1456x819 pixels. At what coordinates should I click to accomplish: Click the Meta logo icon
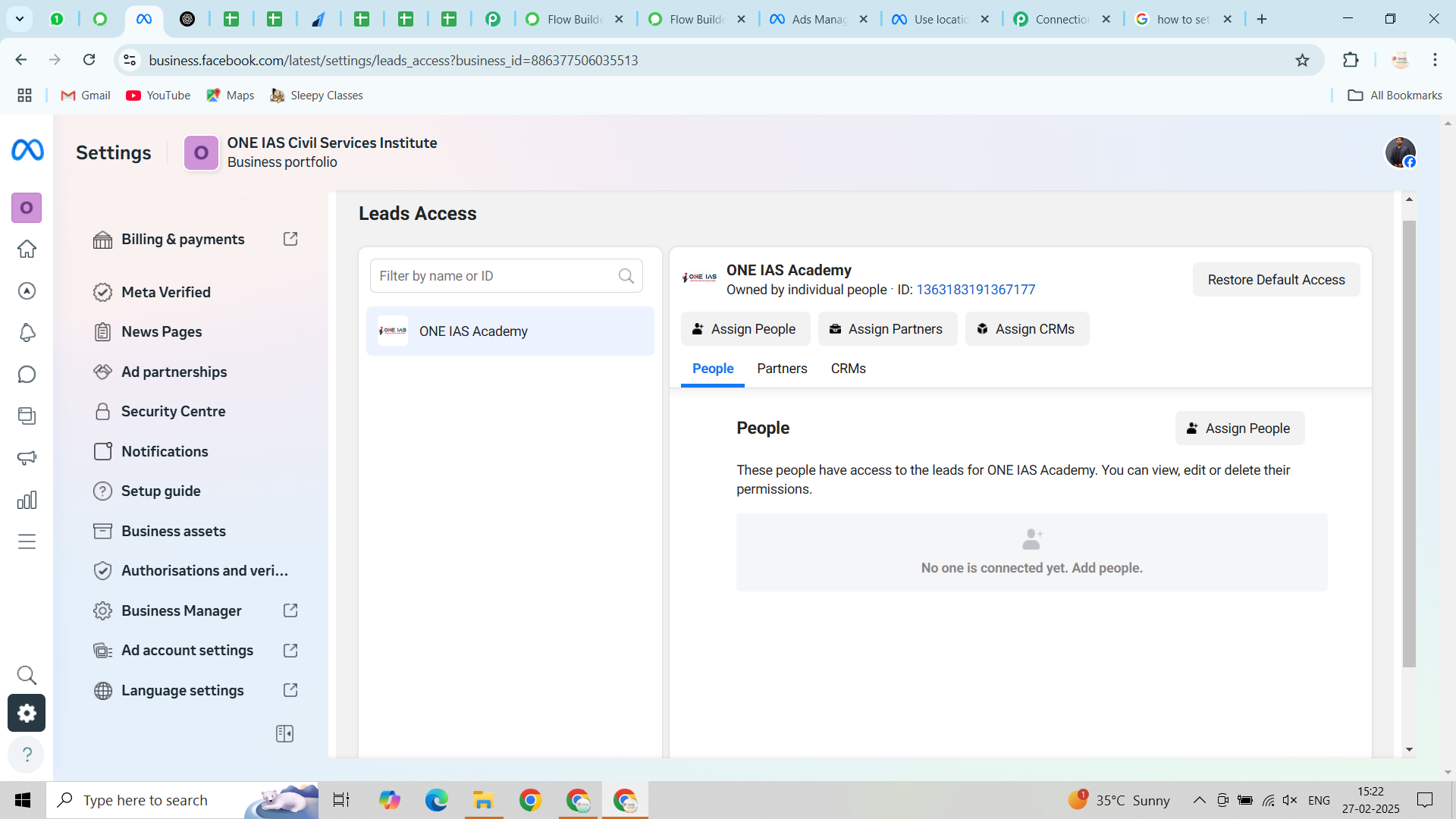point(27,150)
